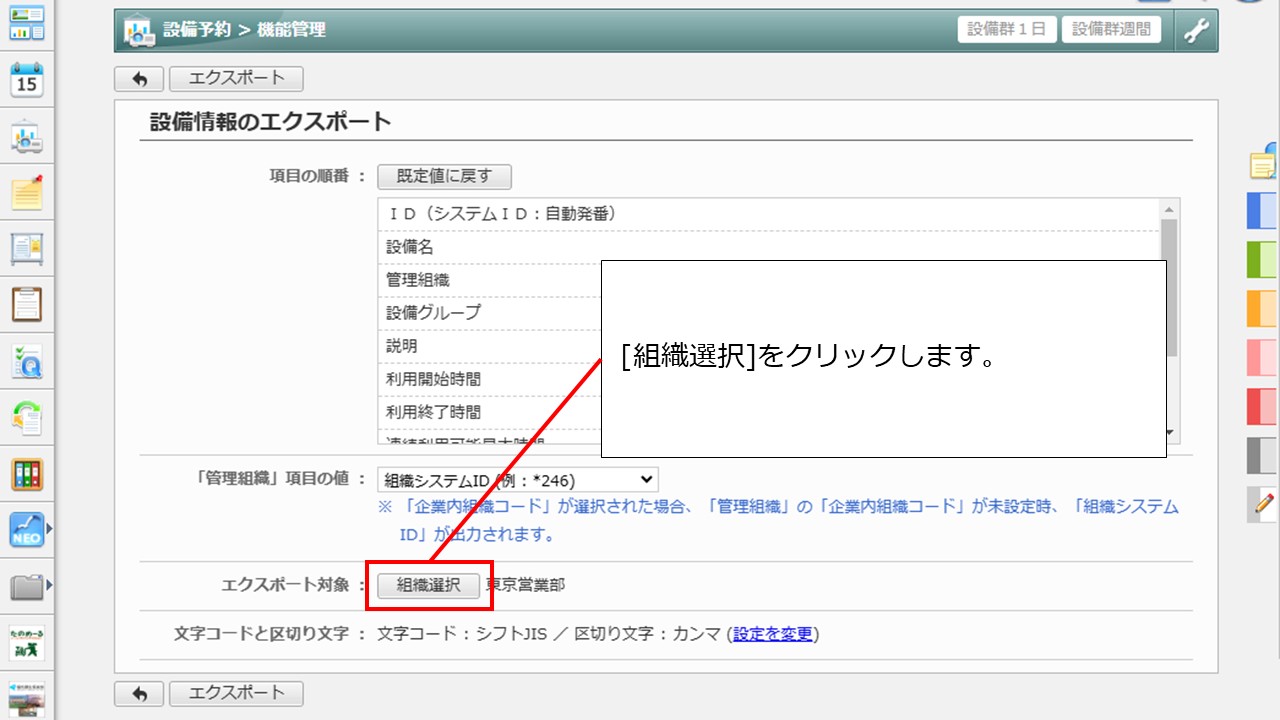Viewport: 1280px width, 720px height.
Task: Expand the arrow beside the folder icon
Action: (49, 583)
